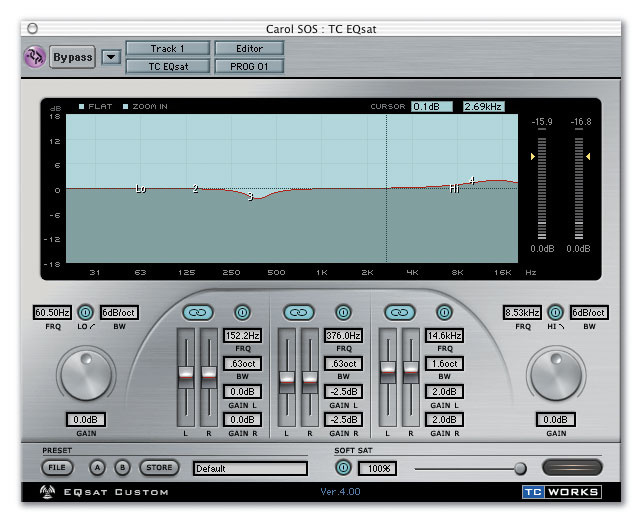Image resolution: width=643 pixels, height=525 pixels.
Task: Open the Track 1 selector
Action: [x=167, y=48]
